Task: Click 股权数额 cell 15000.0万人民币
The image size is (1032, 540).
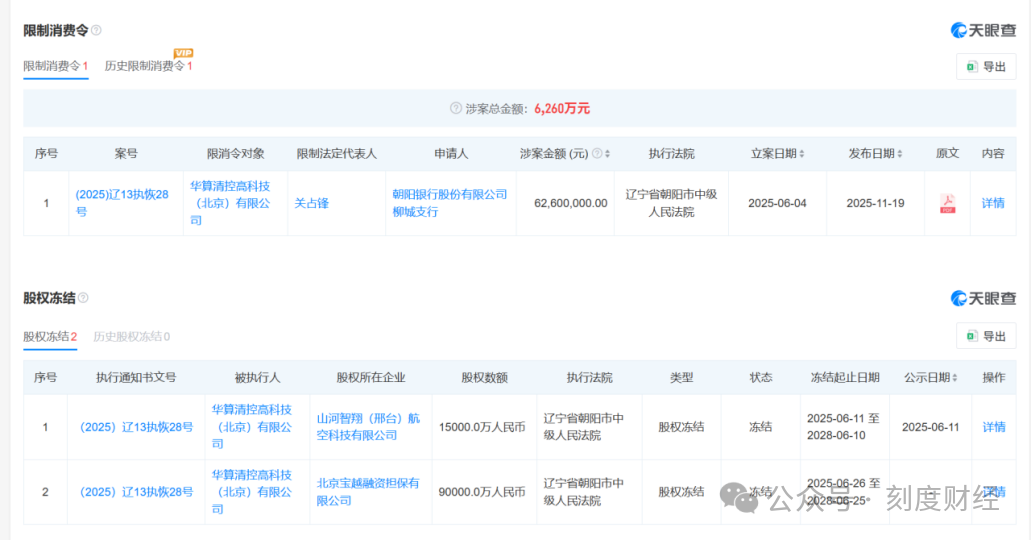Action: (482, 427)
